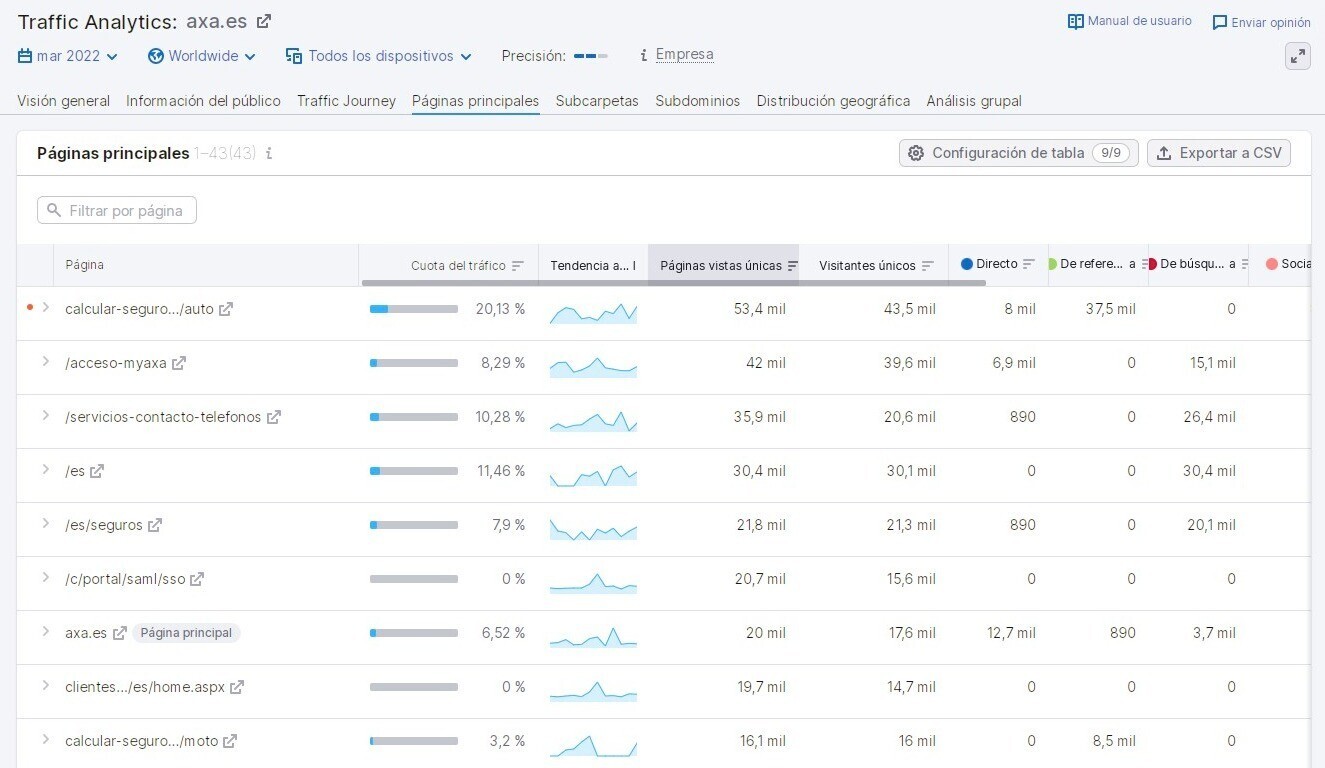1325x768 pixels.
Task: Click the Empresa info icon
Action: (644, 56)
